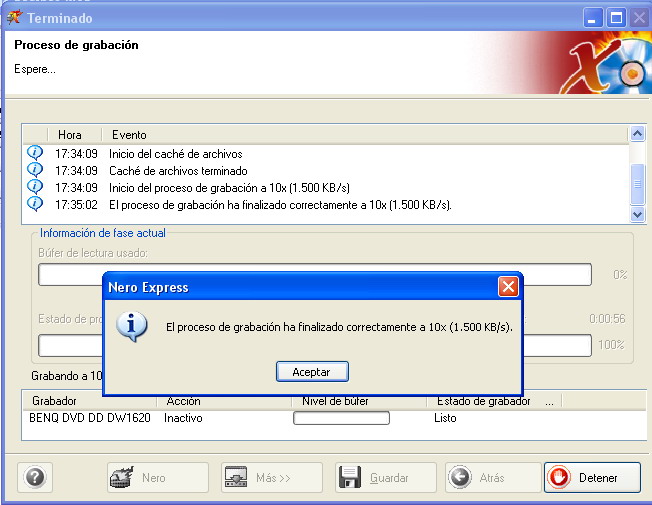Click the Grabador column header

point(89,401)
